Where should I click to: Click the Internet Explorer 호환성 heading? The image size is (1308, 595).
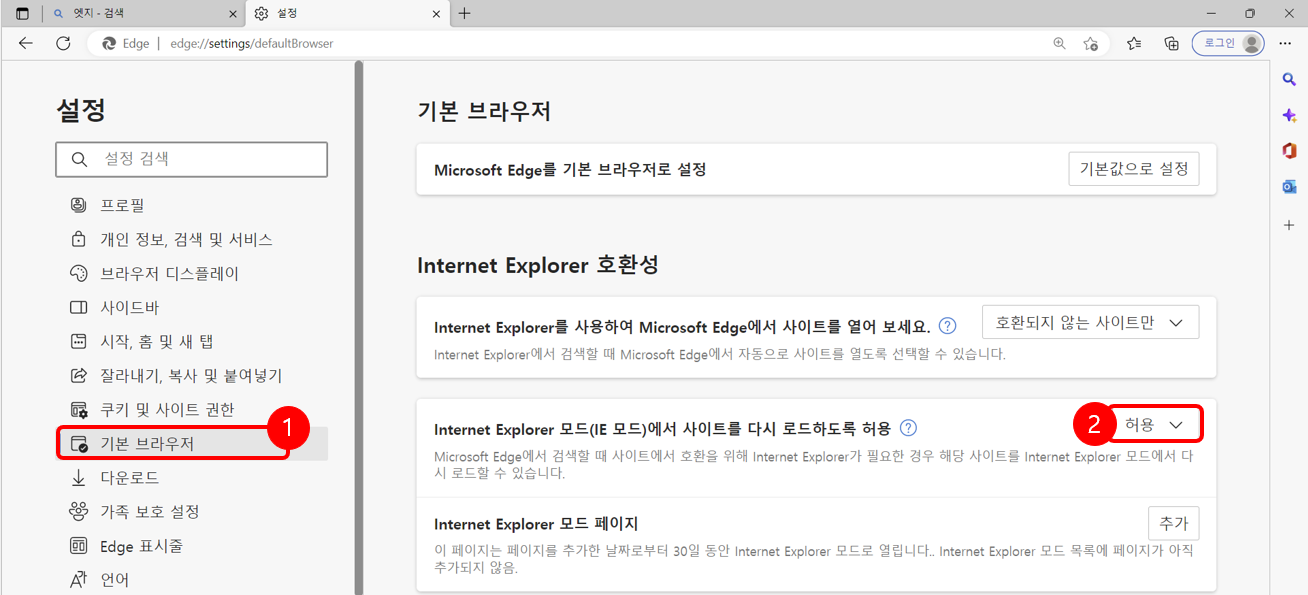(x=538, y=265)
